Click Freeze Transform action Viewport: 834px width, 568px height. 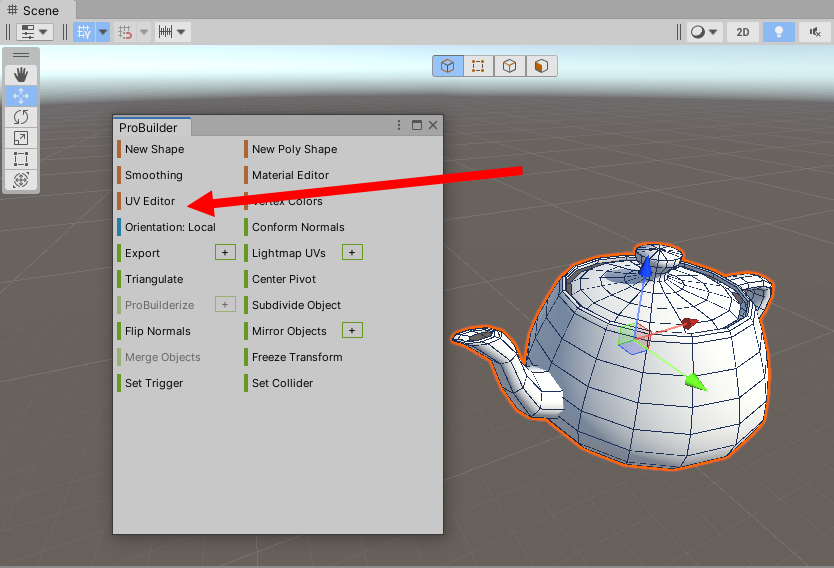(x=297, y=358)
